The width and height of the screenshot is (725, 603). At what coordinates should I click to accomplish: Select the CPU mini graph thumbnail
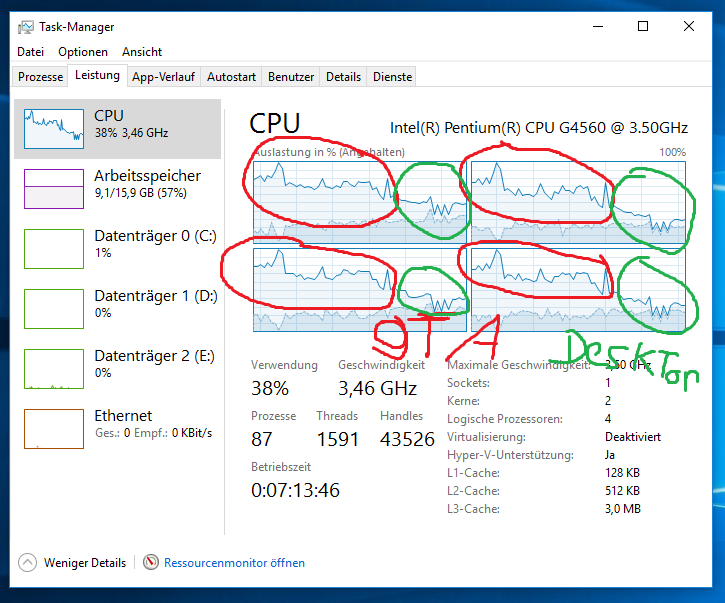click(x=54, y=129)
